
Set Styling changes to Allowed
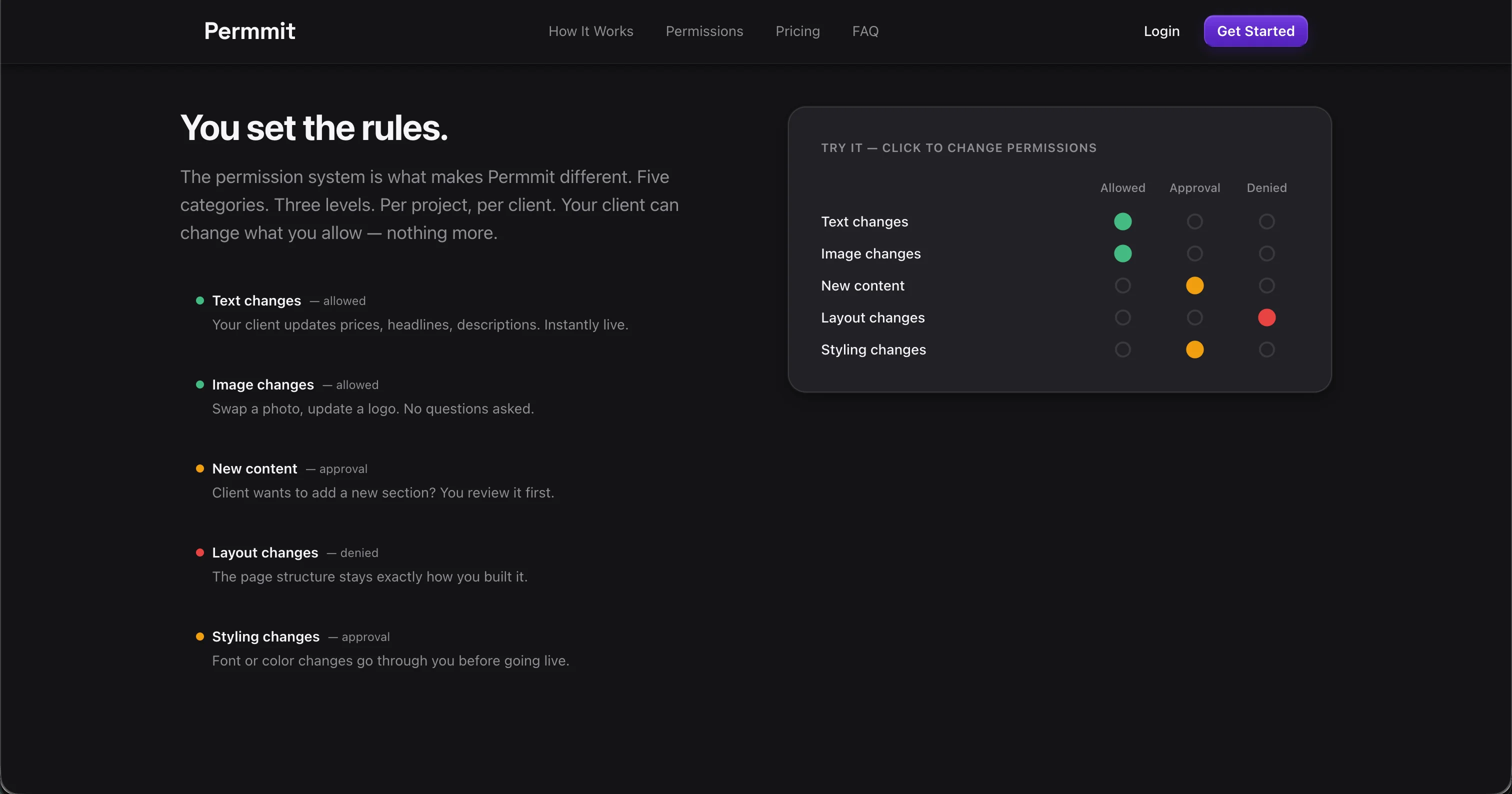coord(1122,350)
